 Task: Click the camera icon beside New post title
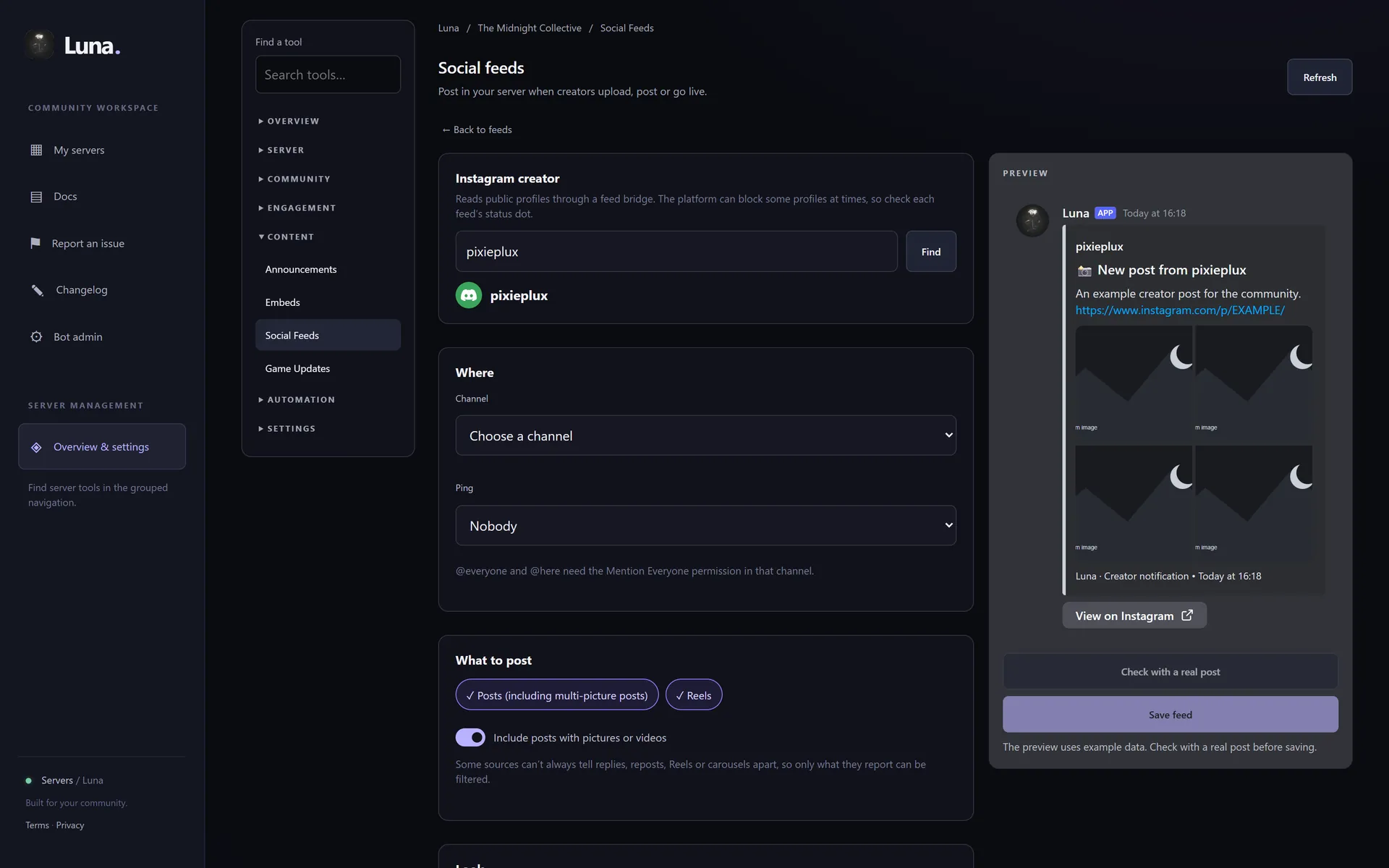tap(1084, 271)
